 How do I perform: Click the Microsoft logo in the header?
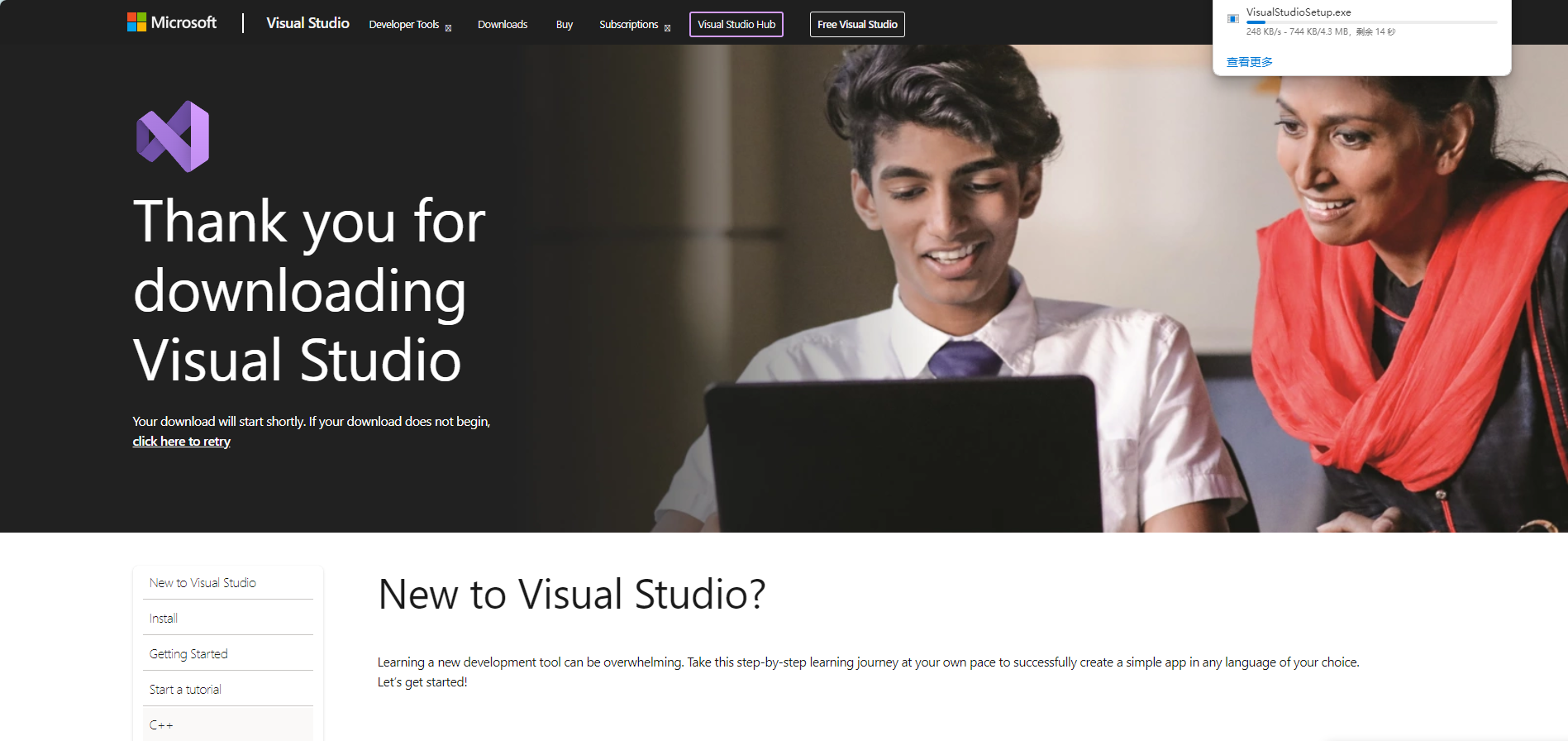click(172, 22)
